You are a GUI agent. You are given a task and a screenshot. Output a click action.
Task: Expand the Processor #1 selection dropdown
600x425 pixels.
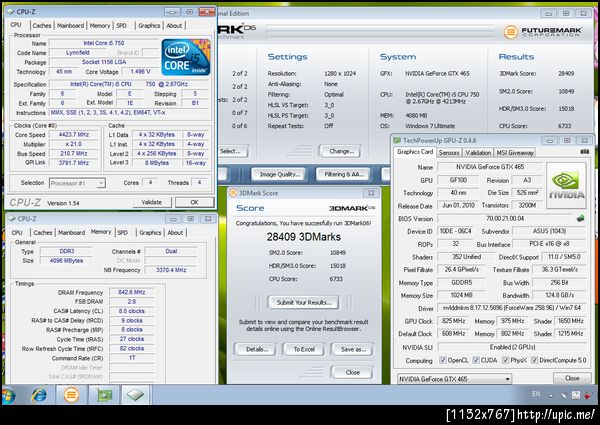101,183
